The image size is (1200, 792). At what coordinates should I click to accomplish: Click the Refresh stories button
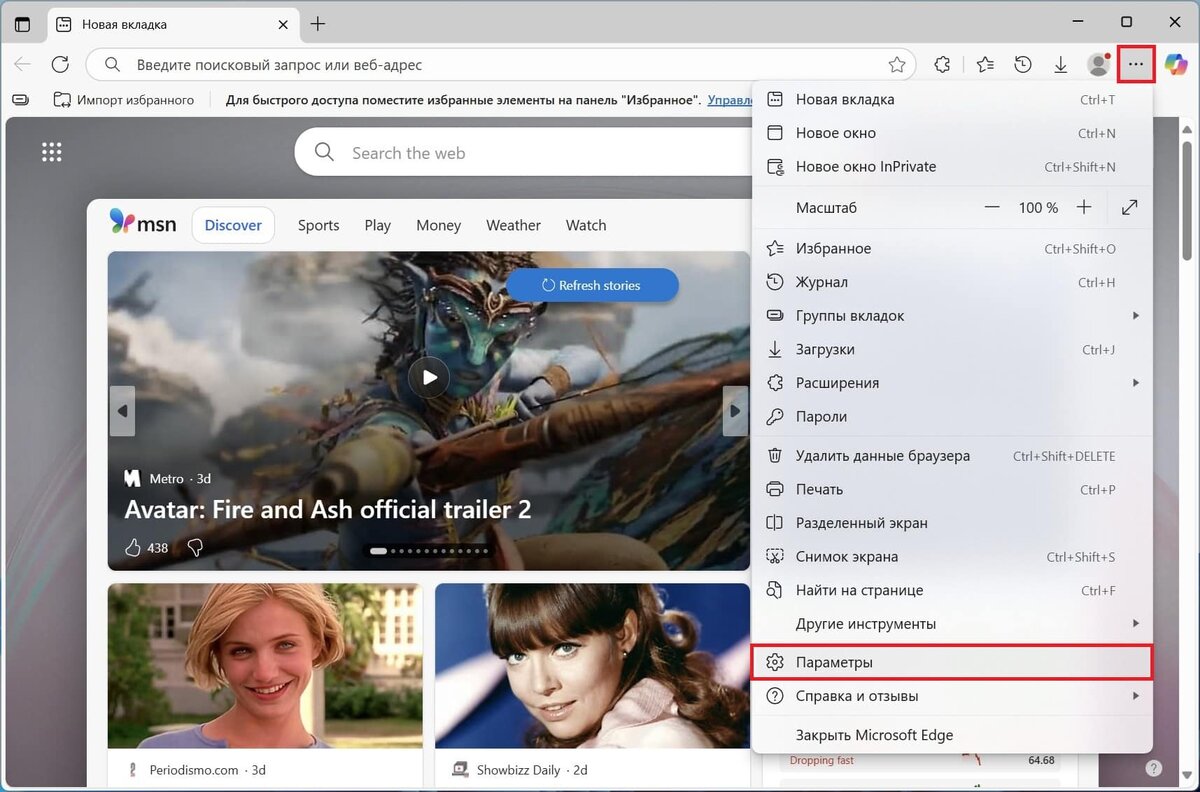(592, 285)
